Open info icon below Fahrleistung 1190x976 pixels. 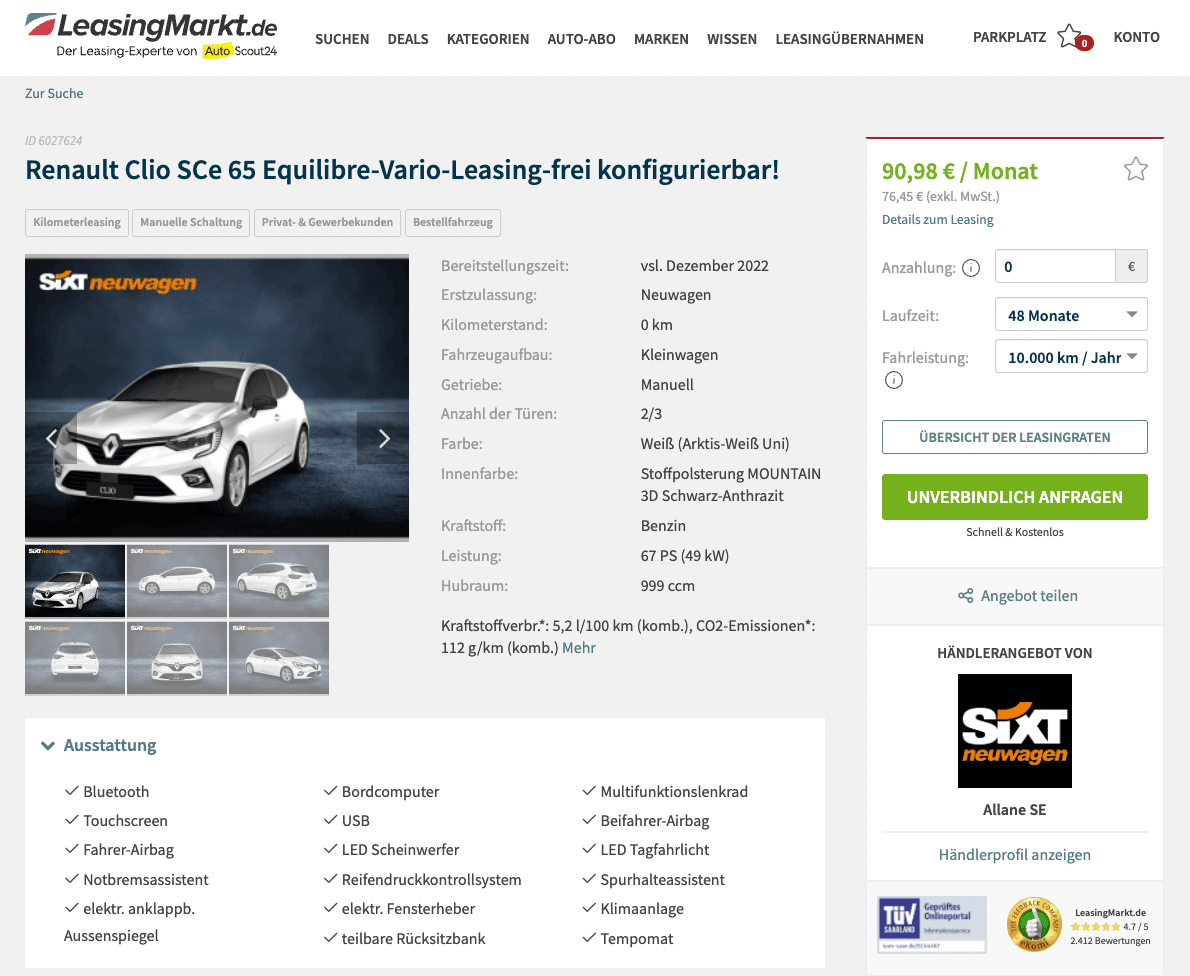894,380
